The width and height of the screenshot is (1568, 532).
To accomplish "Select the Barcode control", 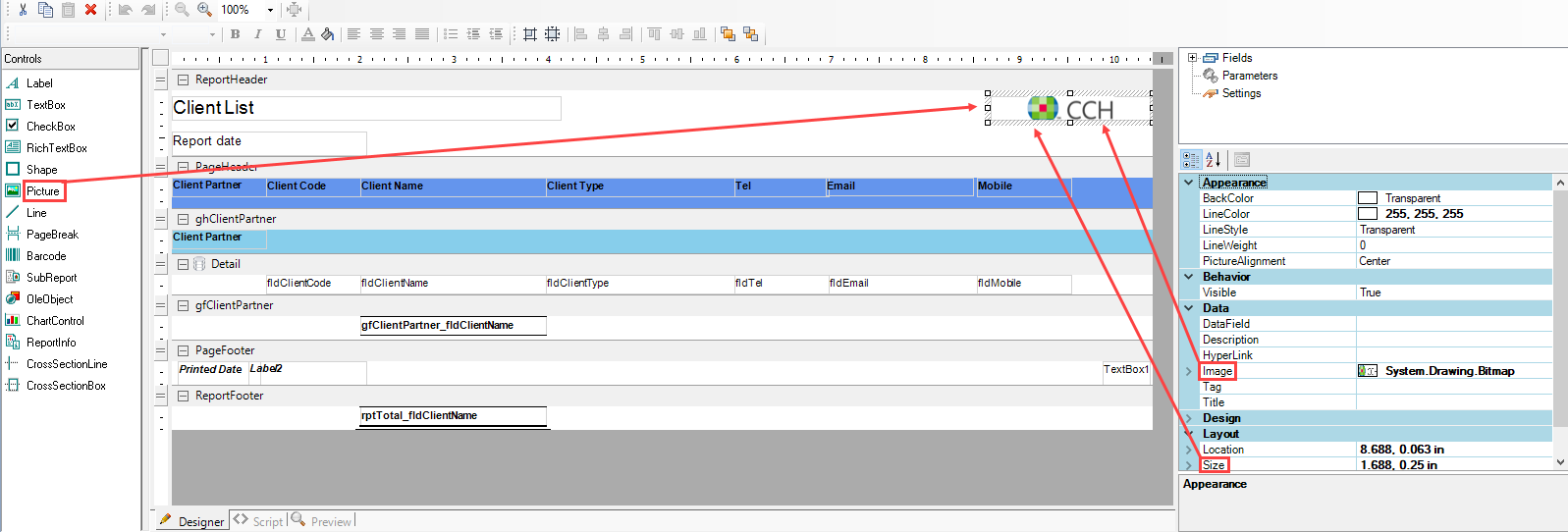I will pyautogui.click(x=46, y=256).
